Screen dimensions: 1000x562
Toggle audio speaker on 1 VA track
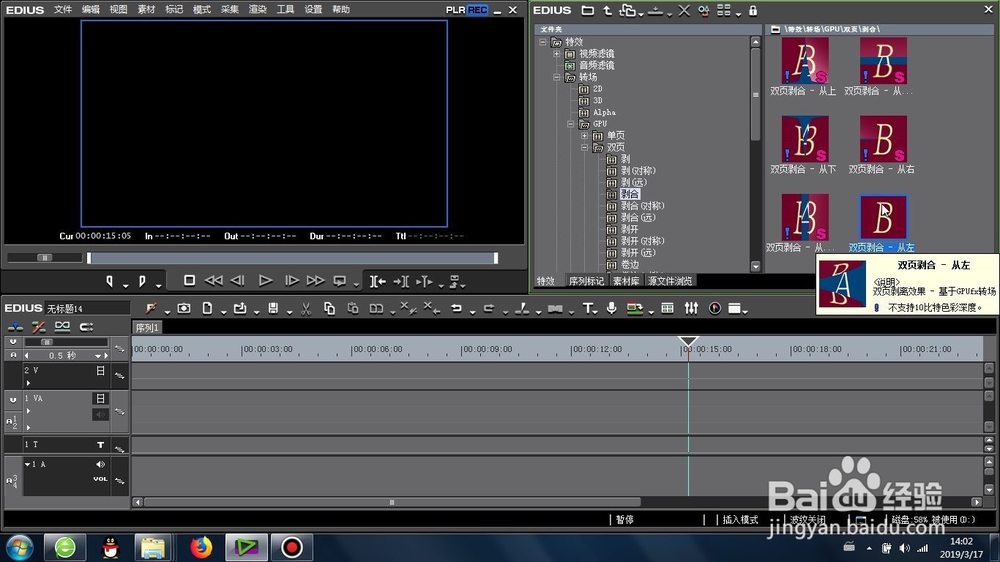point(100,415)
